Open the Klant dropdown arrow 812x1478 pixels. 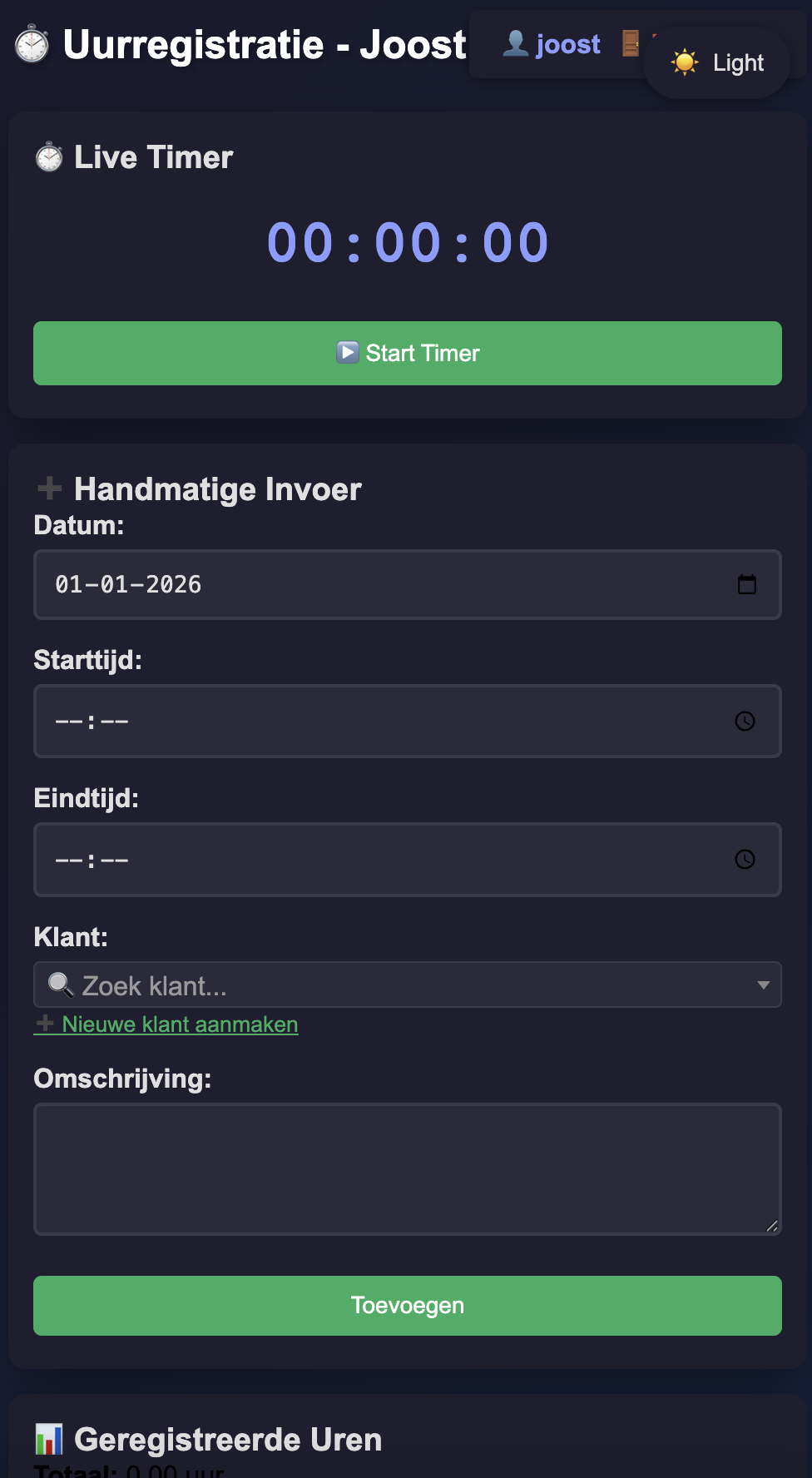point(764,985)
